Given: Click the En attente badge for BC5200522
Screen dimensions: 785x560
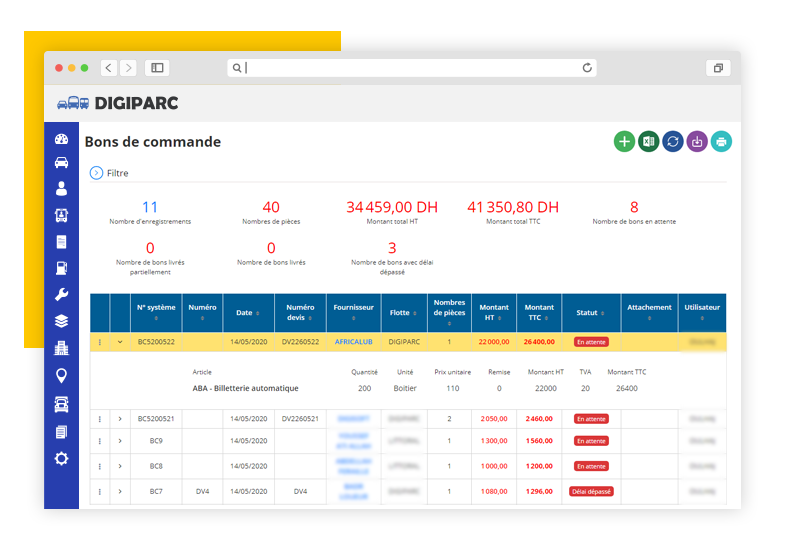Looking at the screenshot, I should point(591,342).
